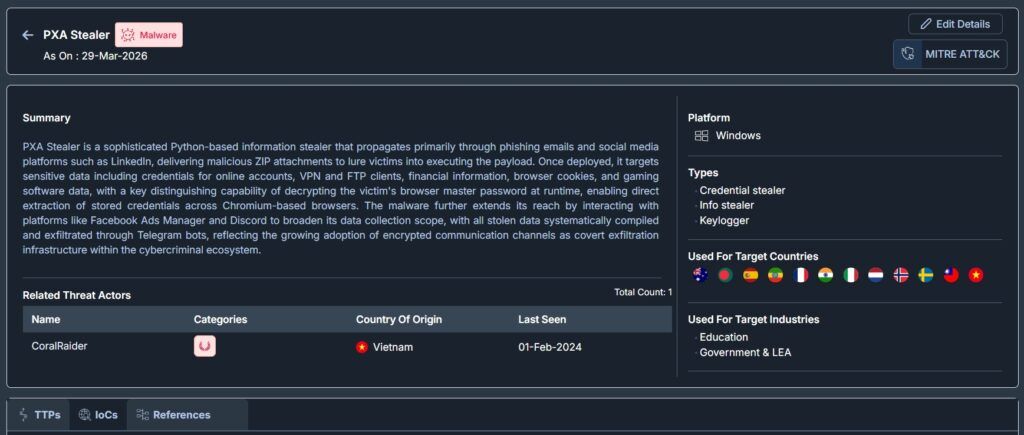Select the France flag in target countries
1024x435 pixels.
pos(801,275)
